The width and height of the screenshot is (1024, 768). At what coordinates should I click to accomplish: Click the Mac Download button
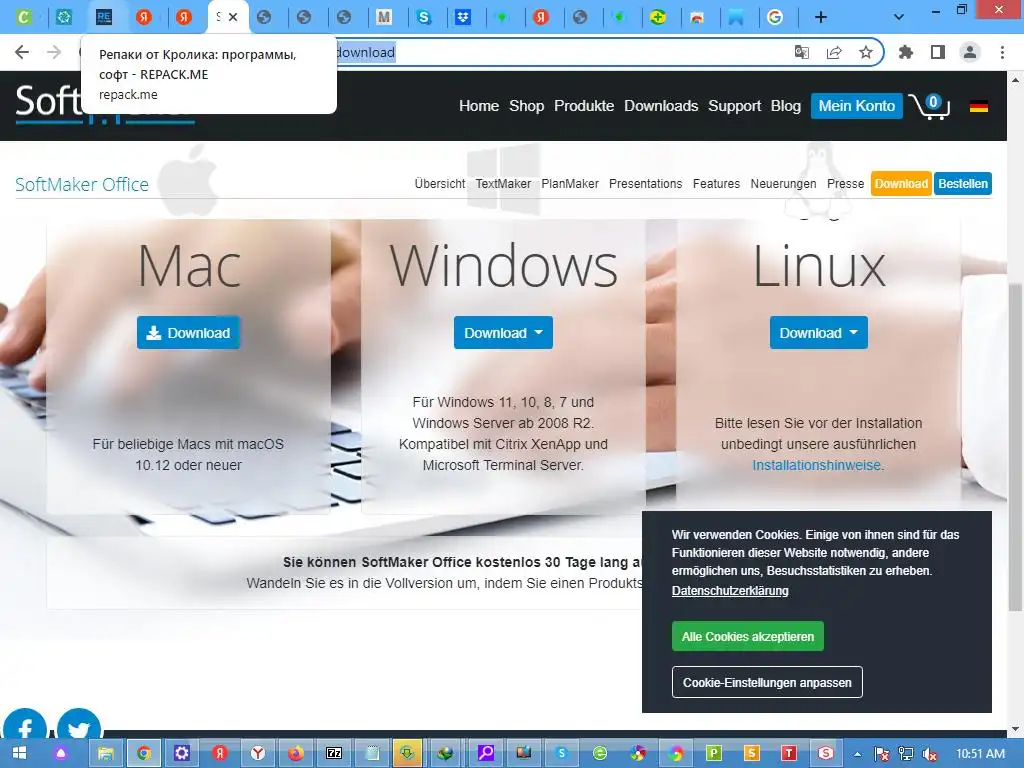188,333
